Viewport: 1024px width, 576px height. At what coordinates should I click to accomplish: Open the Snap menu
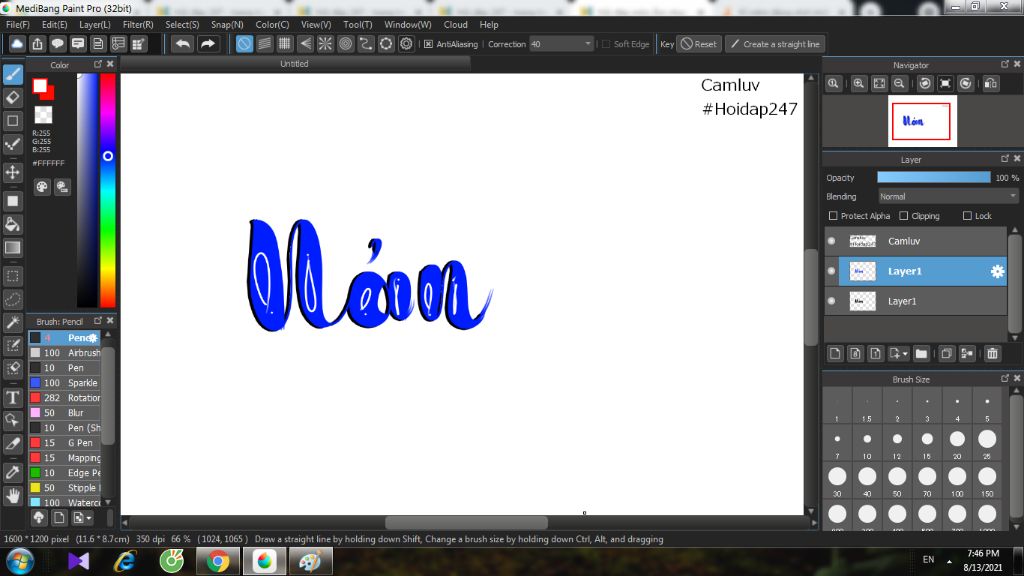[227, 24]
